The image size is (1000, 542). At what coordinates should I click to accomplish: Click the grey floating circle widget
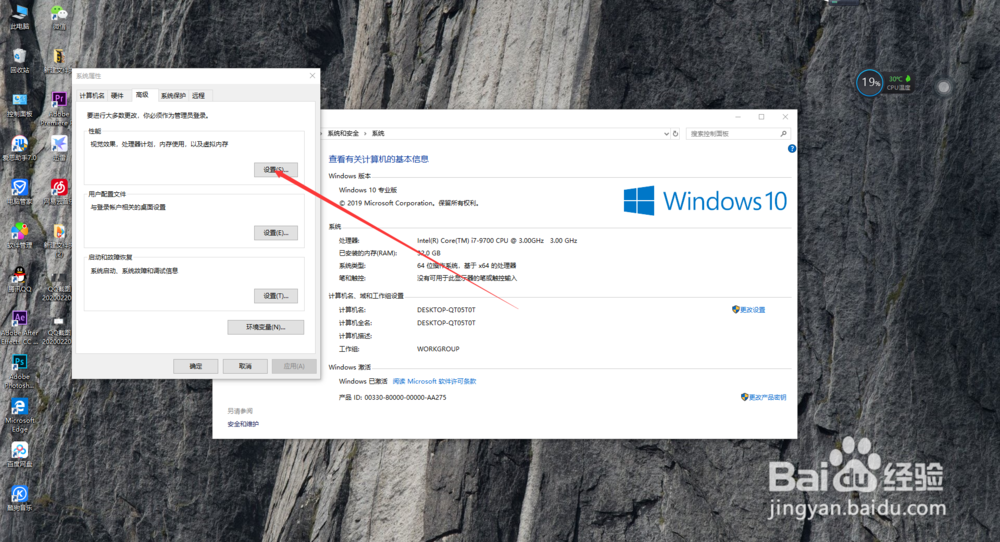pos(944,87)
